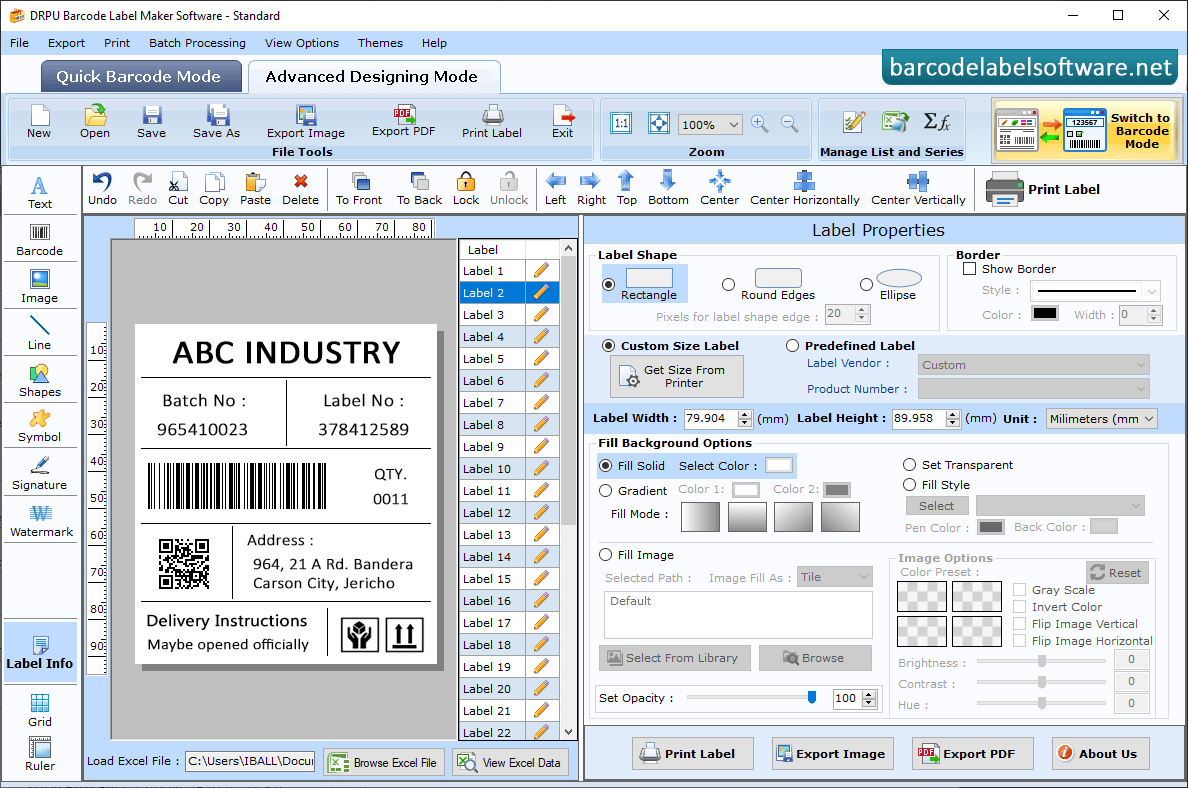Open the Themes menu
The height and width of the screenshot is (788, 1188).
[380, 43]
